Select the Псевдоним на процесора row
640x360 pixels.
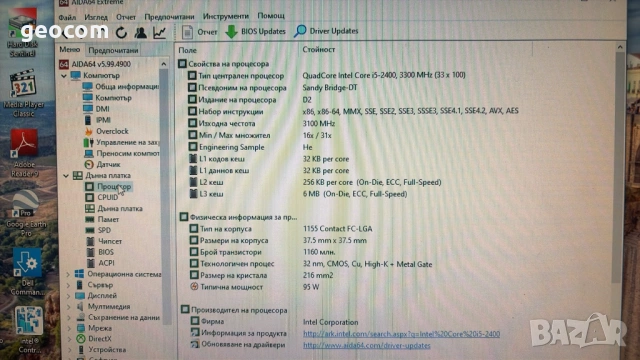273,88
